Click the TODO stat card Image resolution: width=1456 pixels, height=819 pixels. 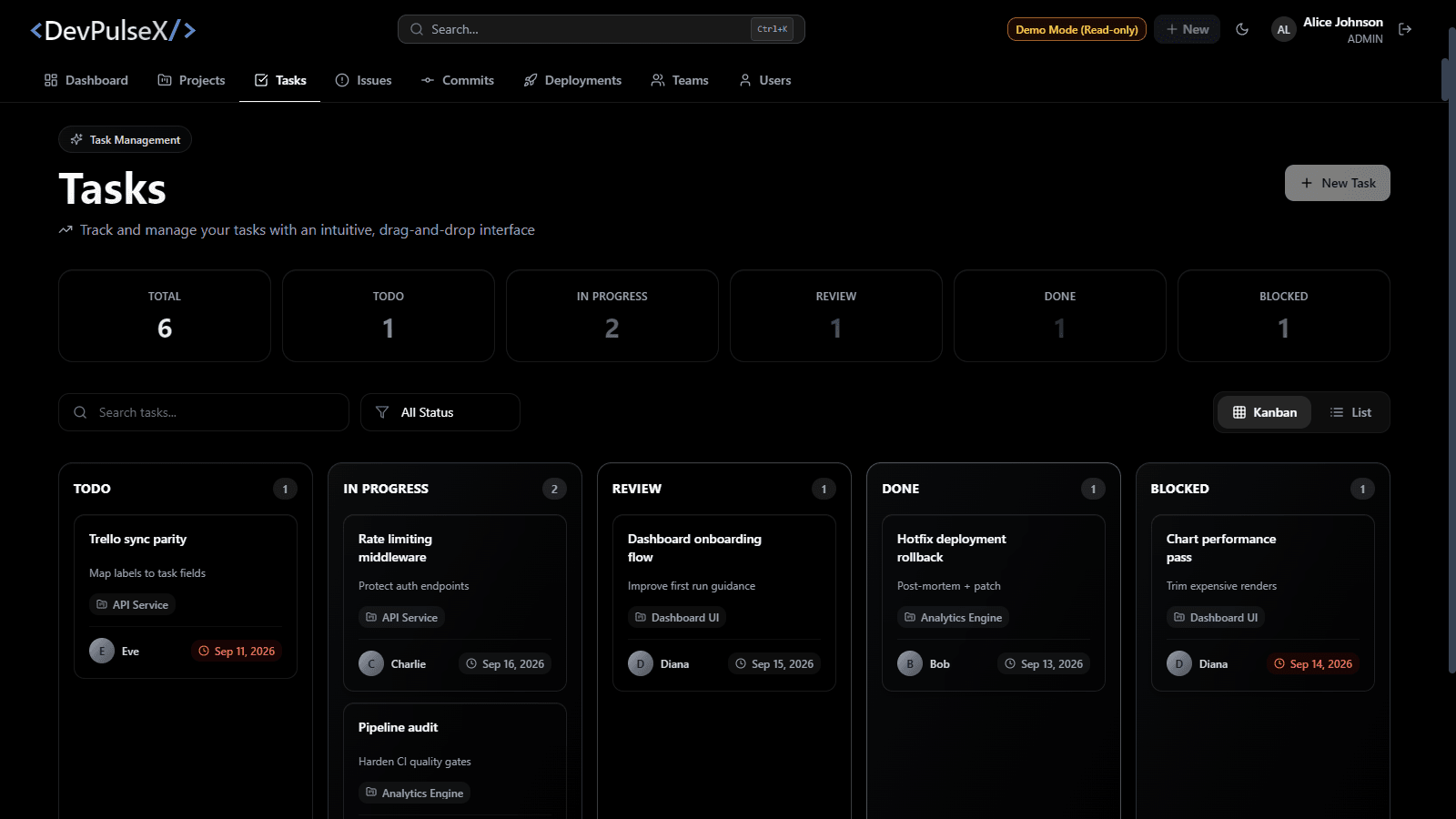click(389, 316)
